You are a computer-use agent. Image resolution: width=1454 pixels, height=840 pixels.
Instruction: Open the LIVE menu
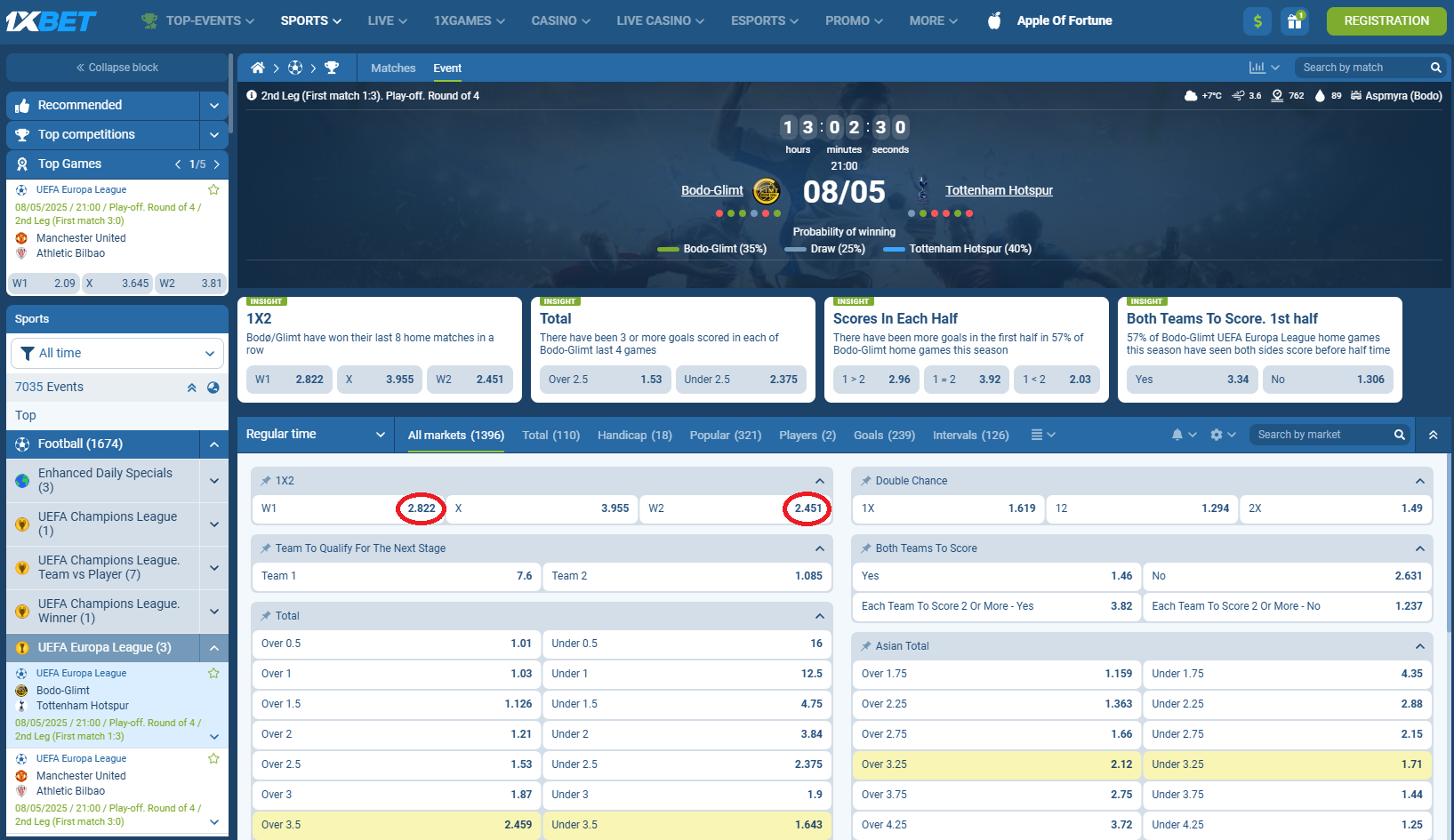pos(387,20)
